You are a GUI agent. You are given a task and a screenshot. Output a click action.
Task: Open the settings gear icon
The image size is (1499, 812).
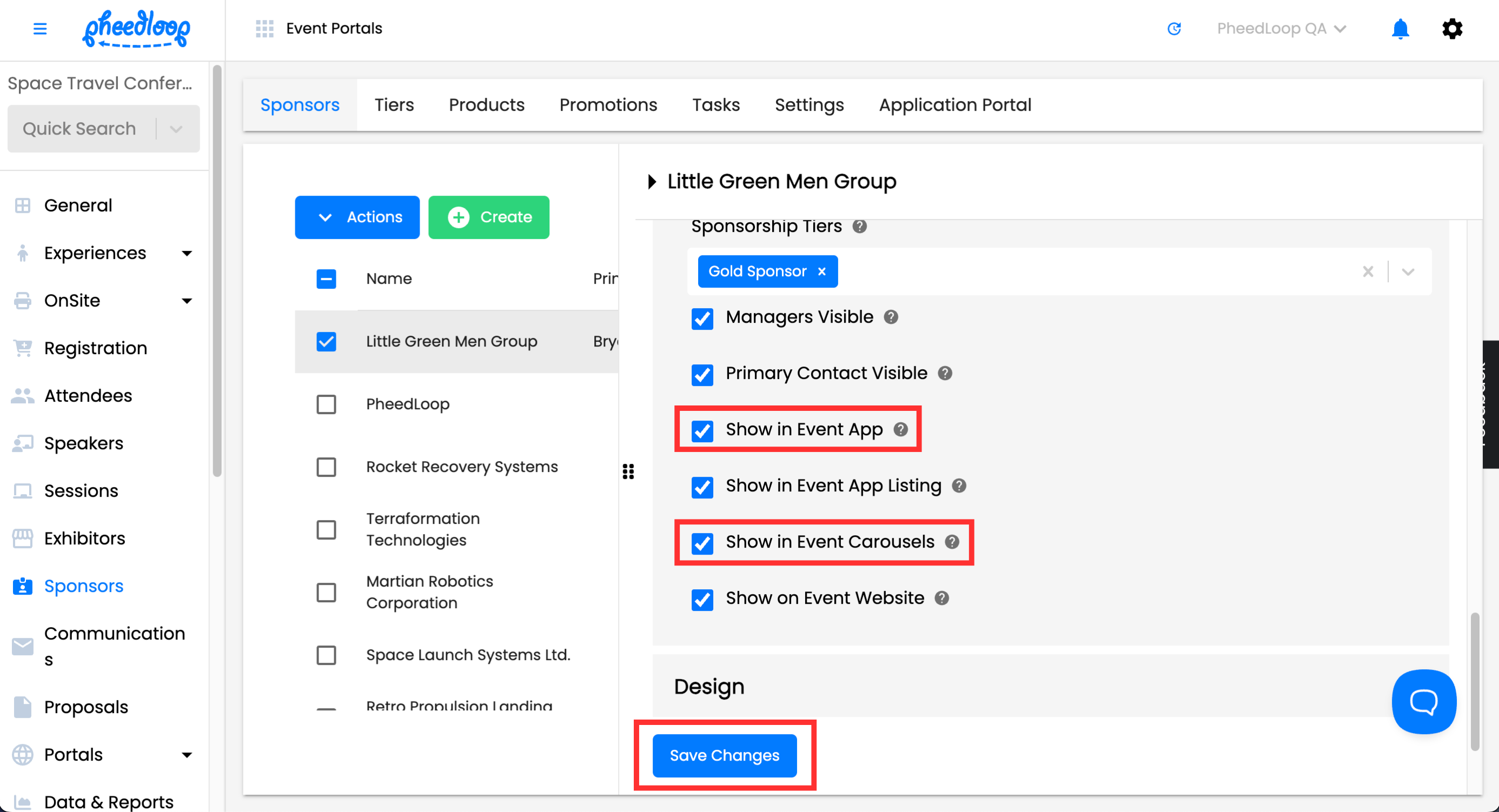click(x=1452, y=29)
